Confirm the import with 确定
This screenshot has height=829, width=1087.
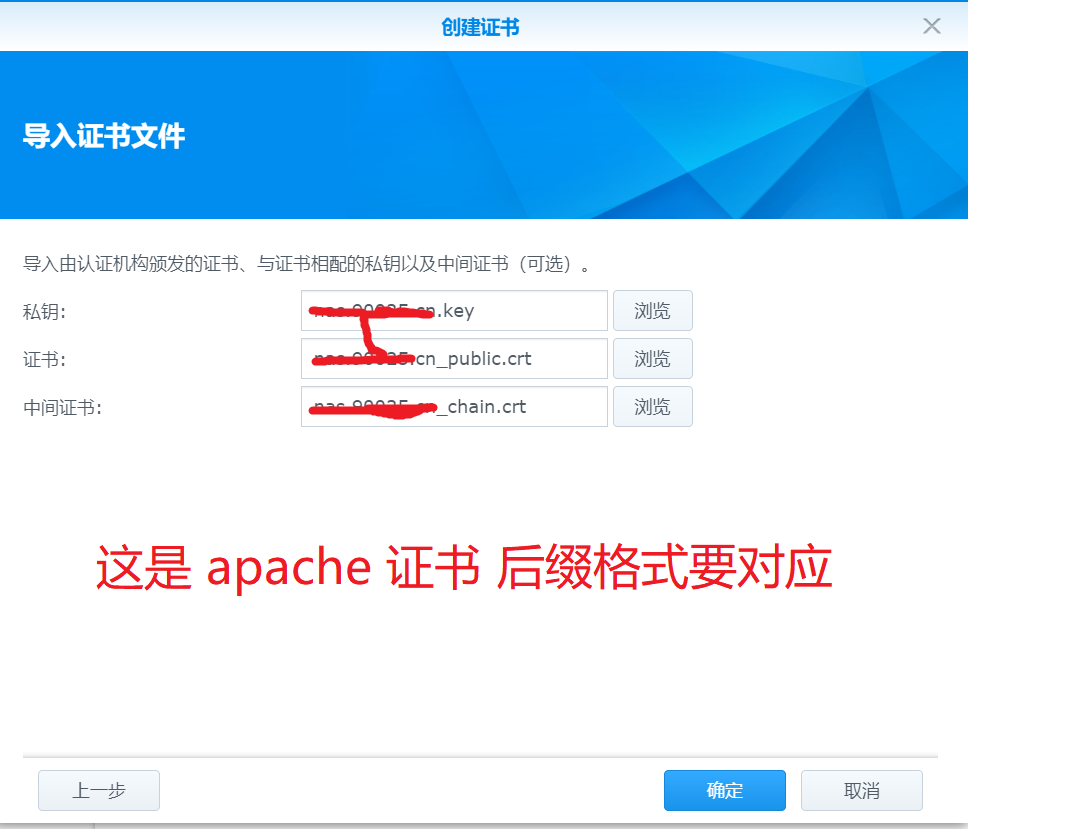724,790
